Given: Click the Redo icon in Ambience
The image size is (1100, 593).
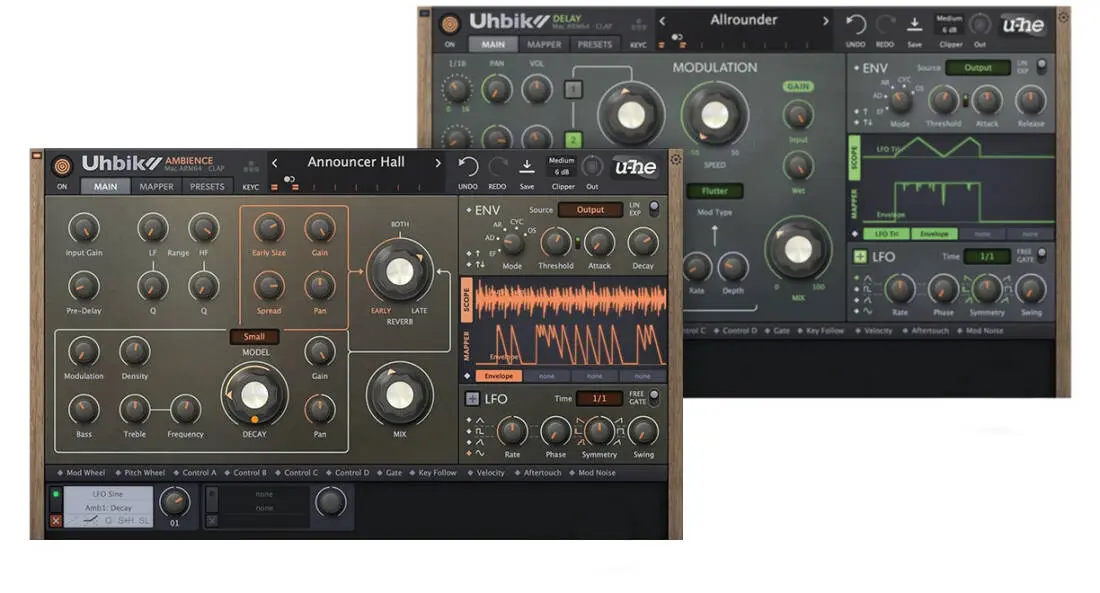Looking at the screenshot, I should [x=497, y=164].
